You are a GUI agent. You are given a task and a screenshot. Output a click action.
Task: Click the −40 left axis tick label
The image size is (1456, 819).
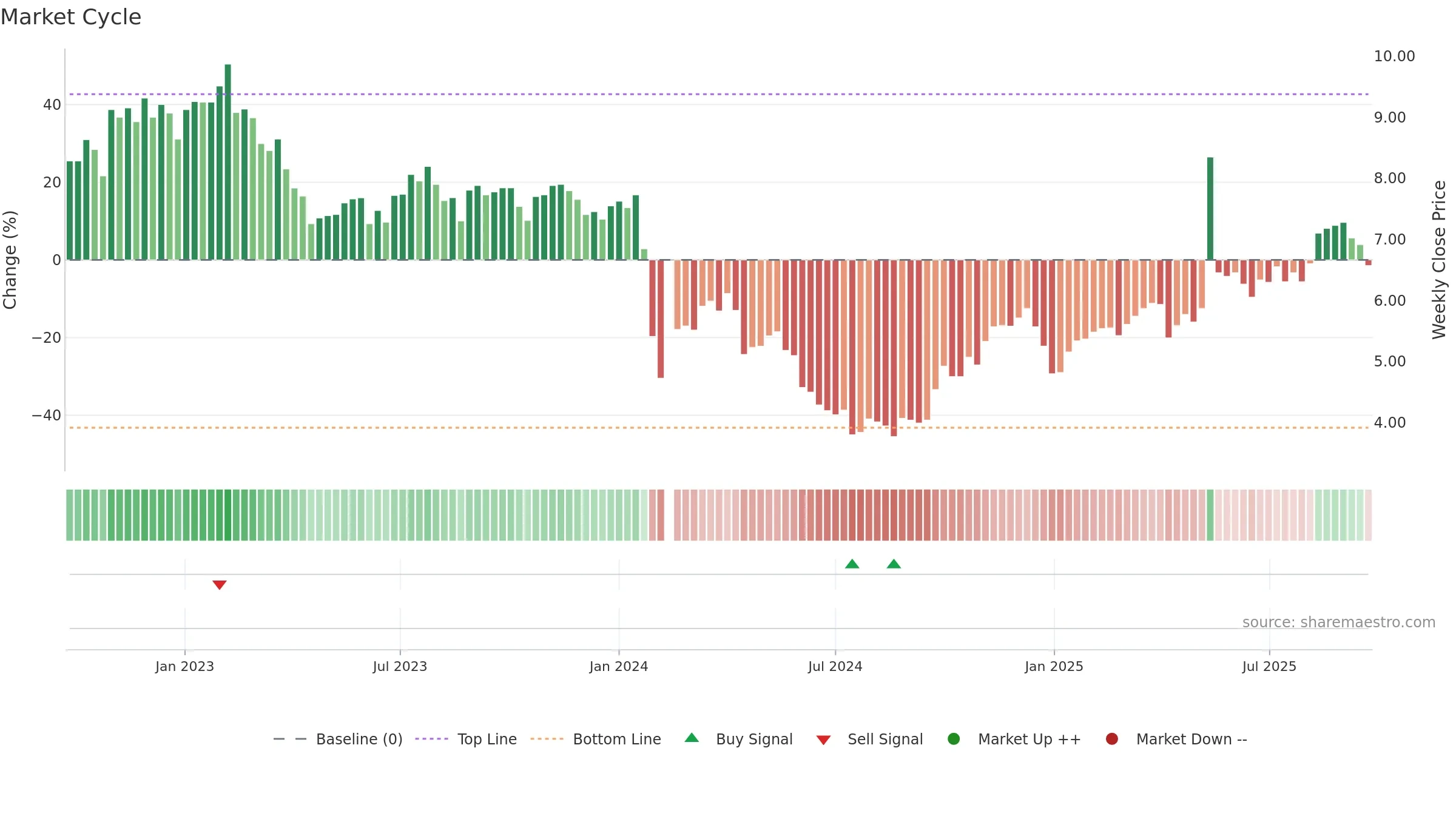tap(47, 415)
